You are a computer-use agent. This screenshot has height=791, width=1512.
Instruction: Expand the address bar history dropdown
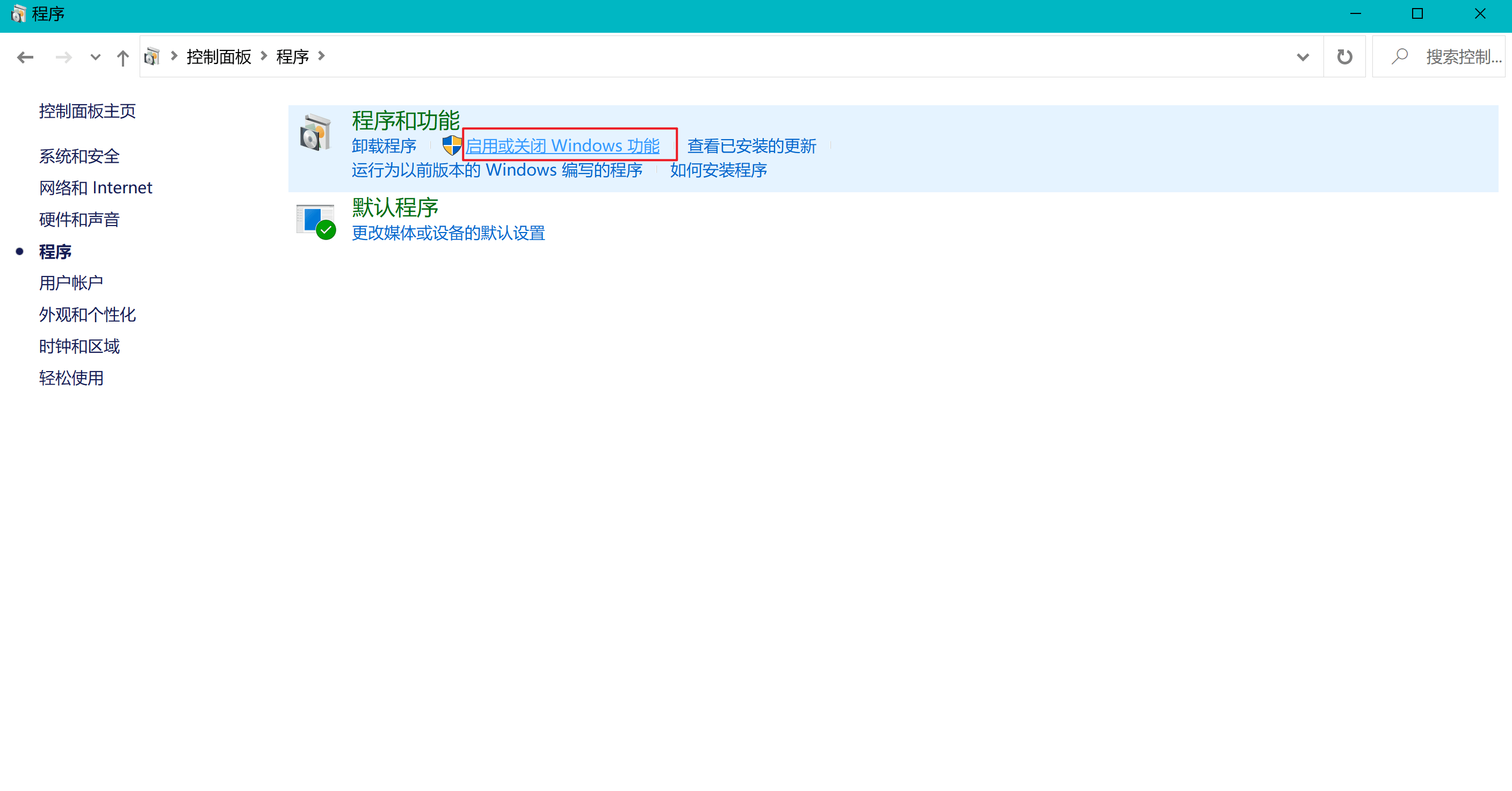point(1303,57)
